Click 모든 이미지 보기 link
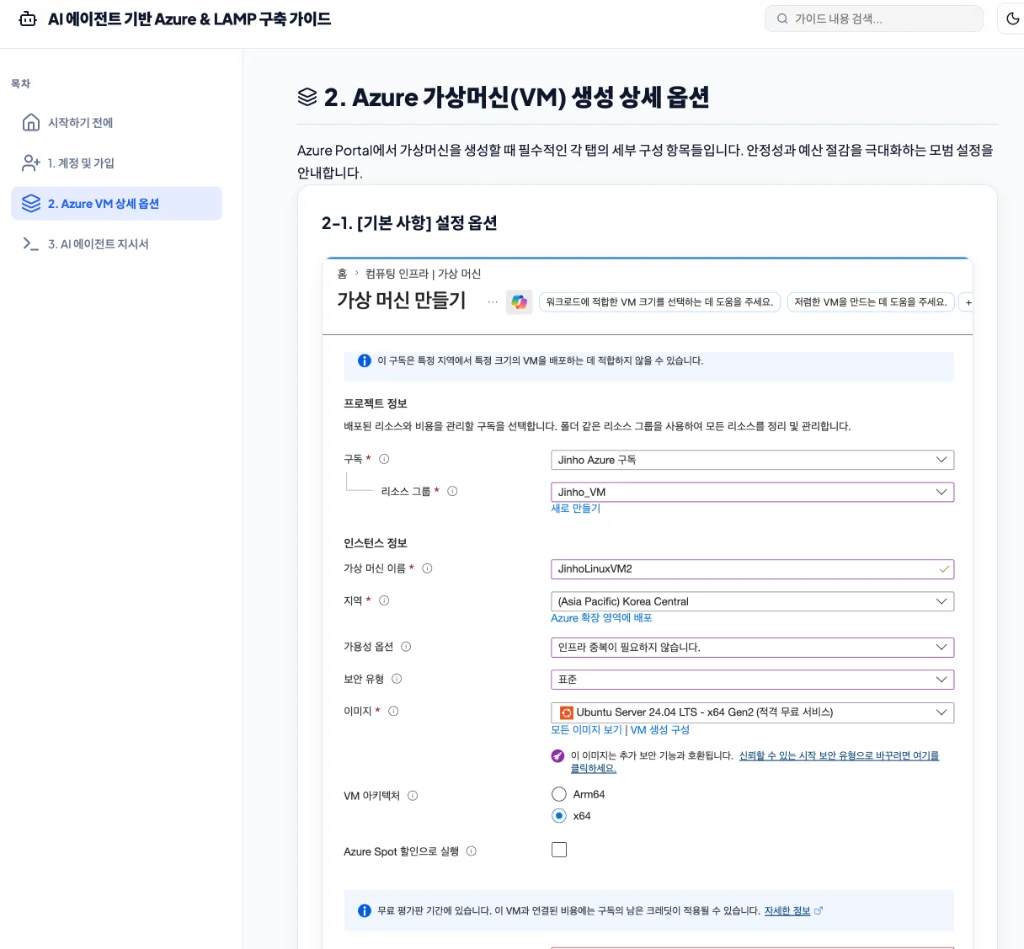 [586, 730]
